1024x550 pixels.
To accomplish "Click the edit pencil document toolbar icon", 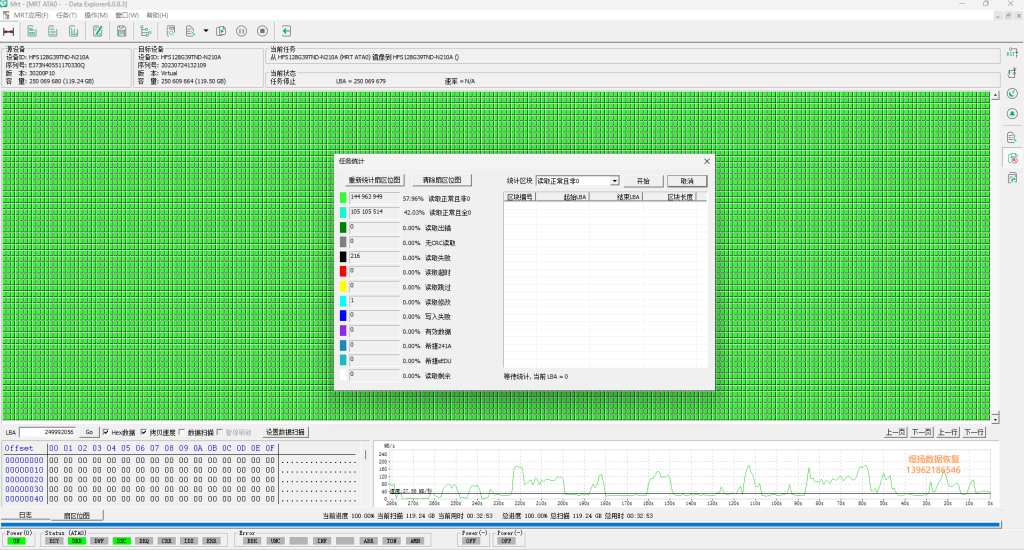I will pos(97,31).
